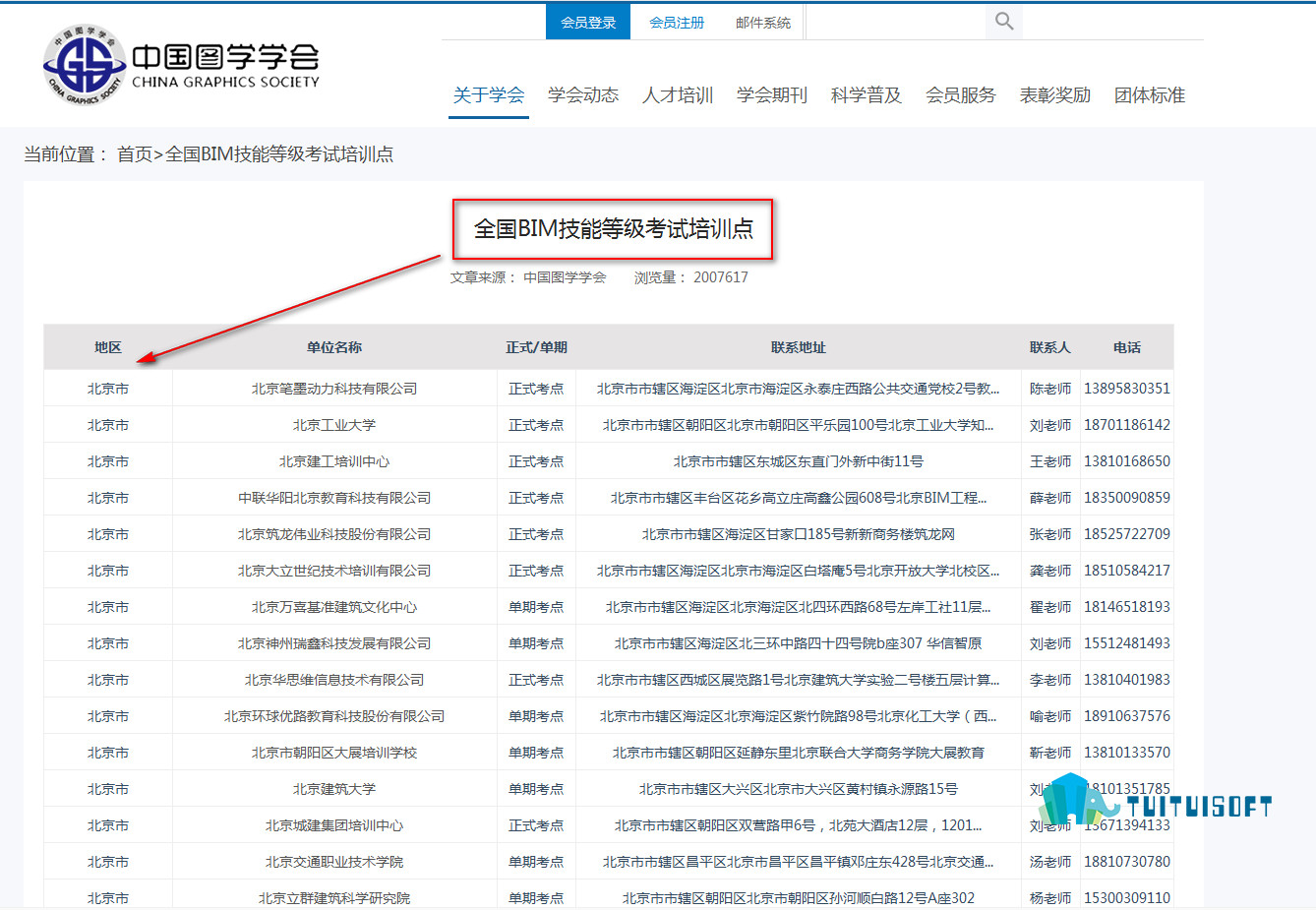The image size is (1316, 910).
Task: Select 北京华思维信息技术有限公司 cell
Action: pos(334,680)
